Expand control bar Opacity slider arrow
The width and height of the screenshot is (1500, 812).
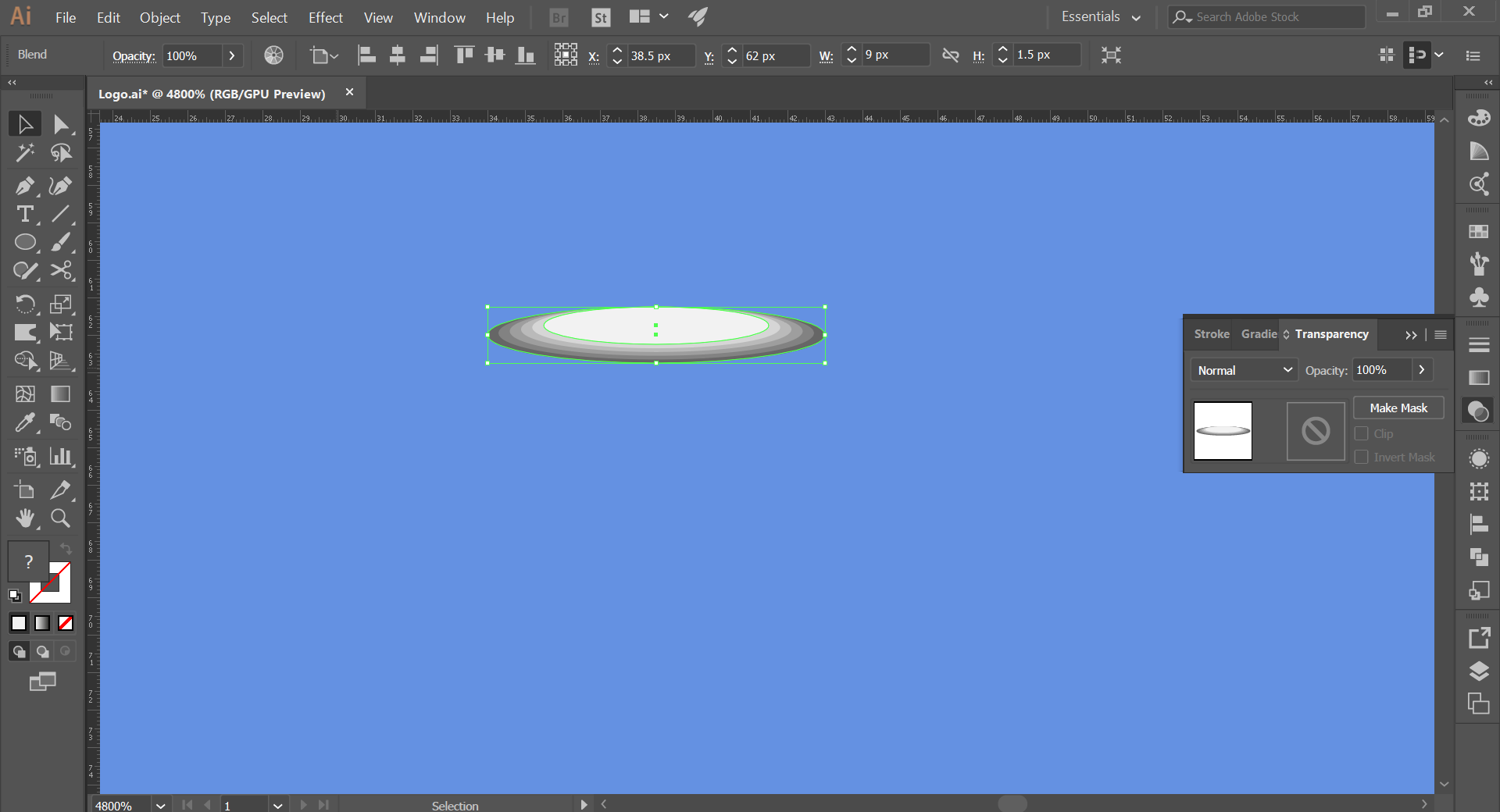[x=232, y=55]
